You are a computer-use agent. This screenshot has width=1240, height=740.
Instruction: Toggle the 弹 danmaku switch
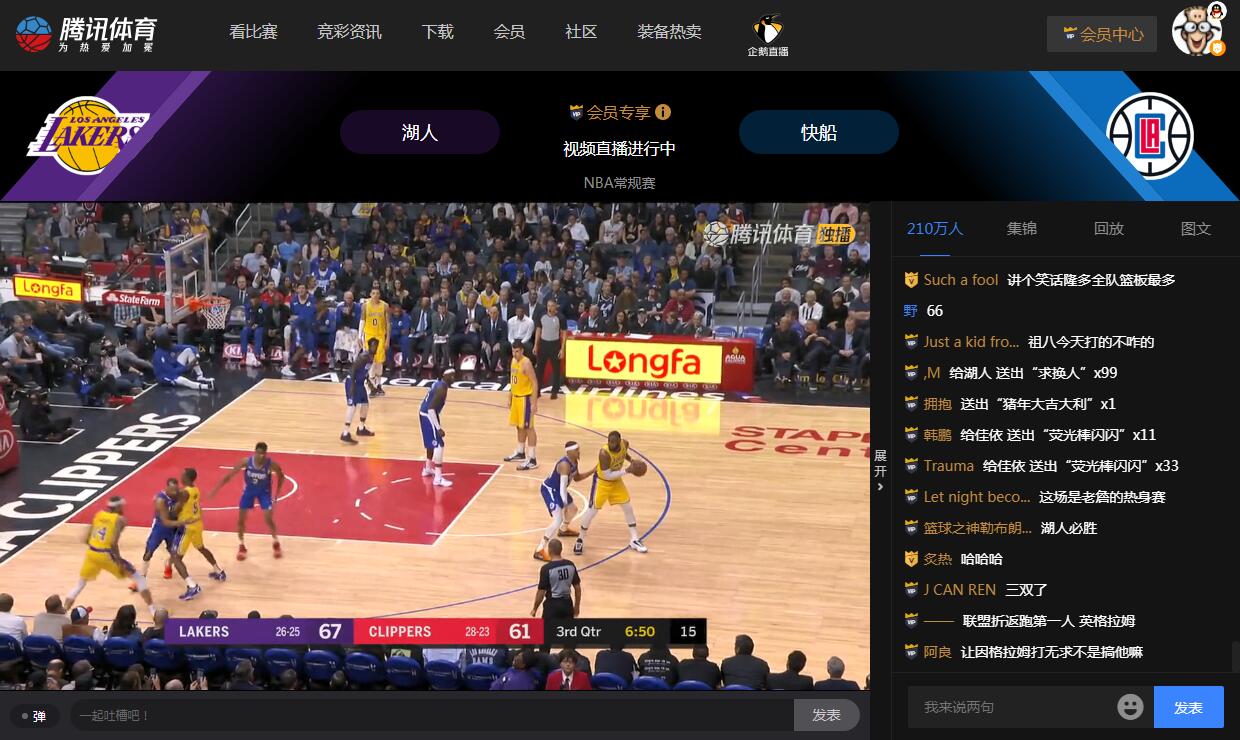[x=35, y=716]
